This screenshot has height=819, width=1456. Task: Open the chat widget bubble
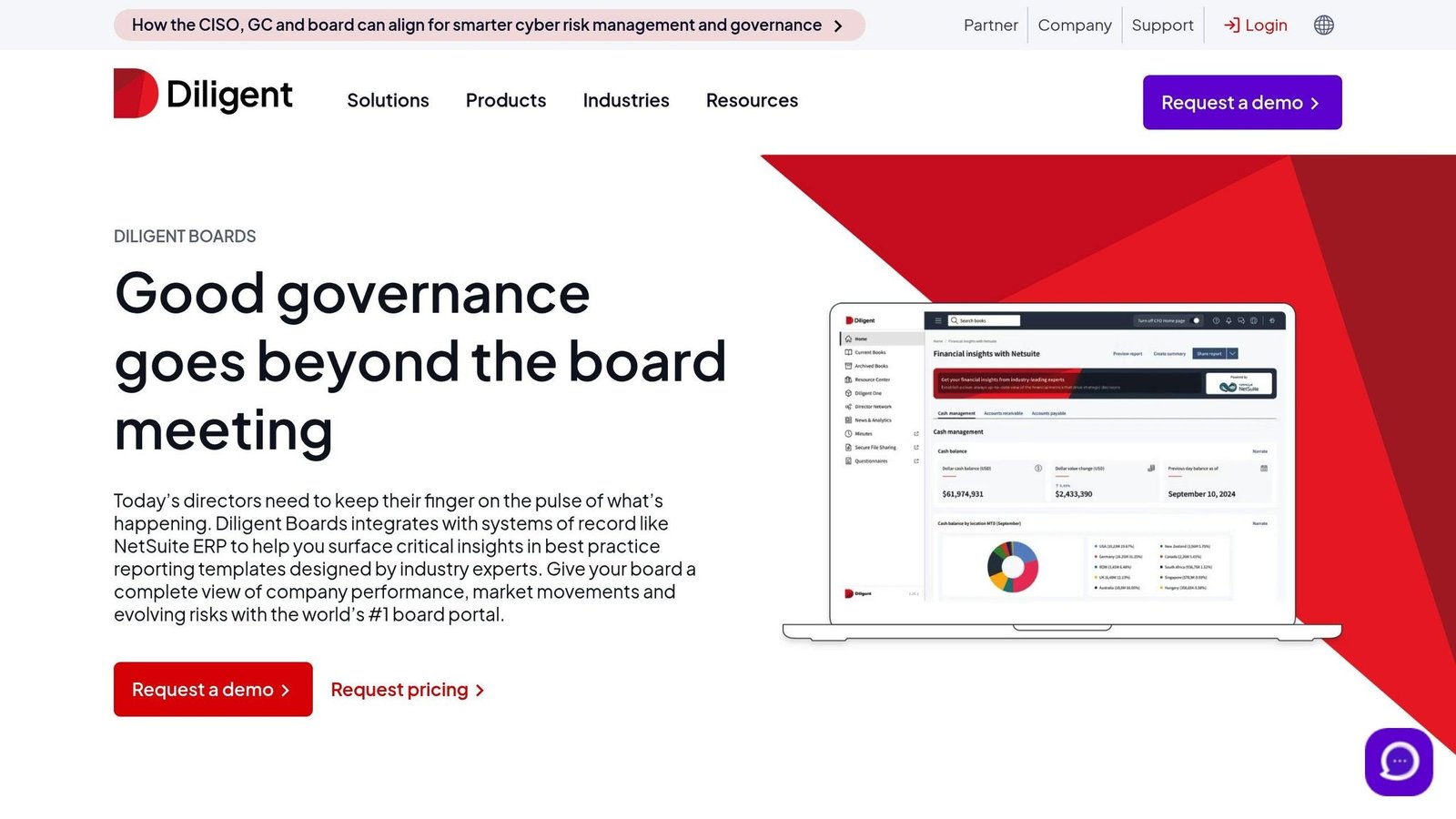1399,762
